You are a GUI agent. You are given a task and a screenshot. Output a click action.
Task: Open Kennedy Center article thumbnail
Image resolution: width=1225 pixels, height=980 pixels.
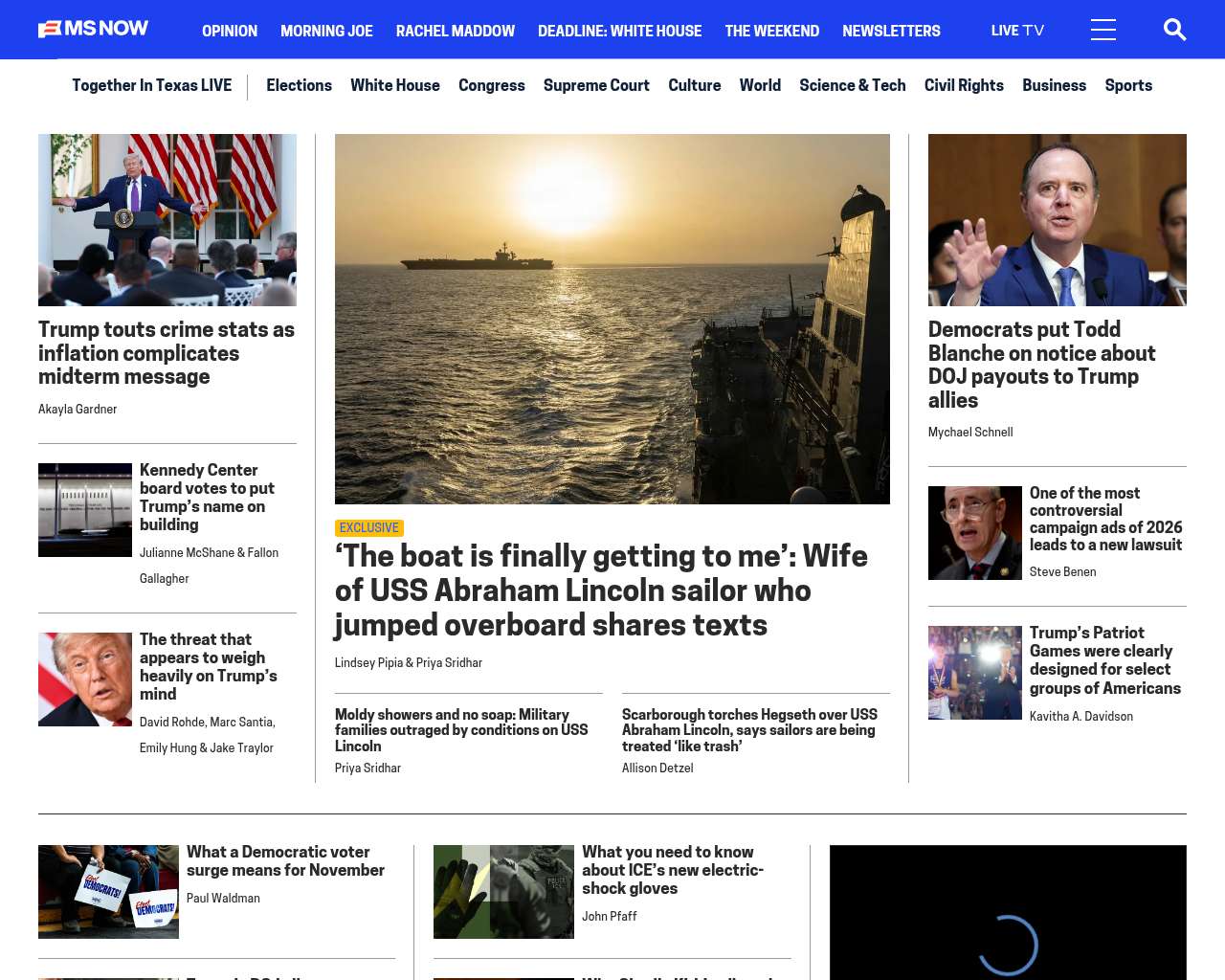click(85, 510)
